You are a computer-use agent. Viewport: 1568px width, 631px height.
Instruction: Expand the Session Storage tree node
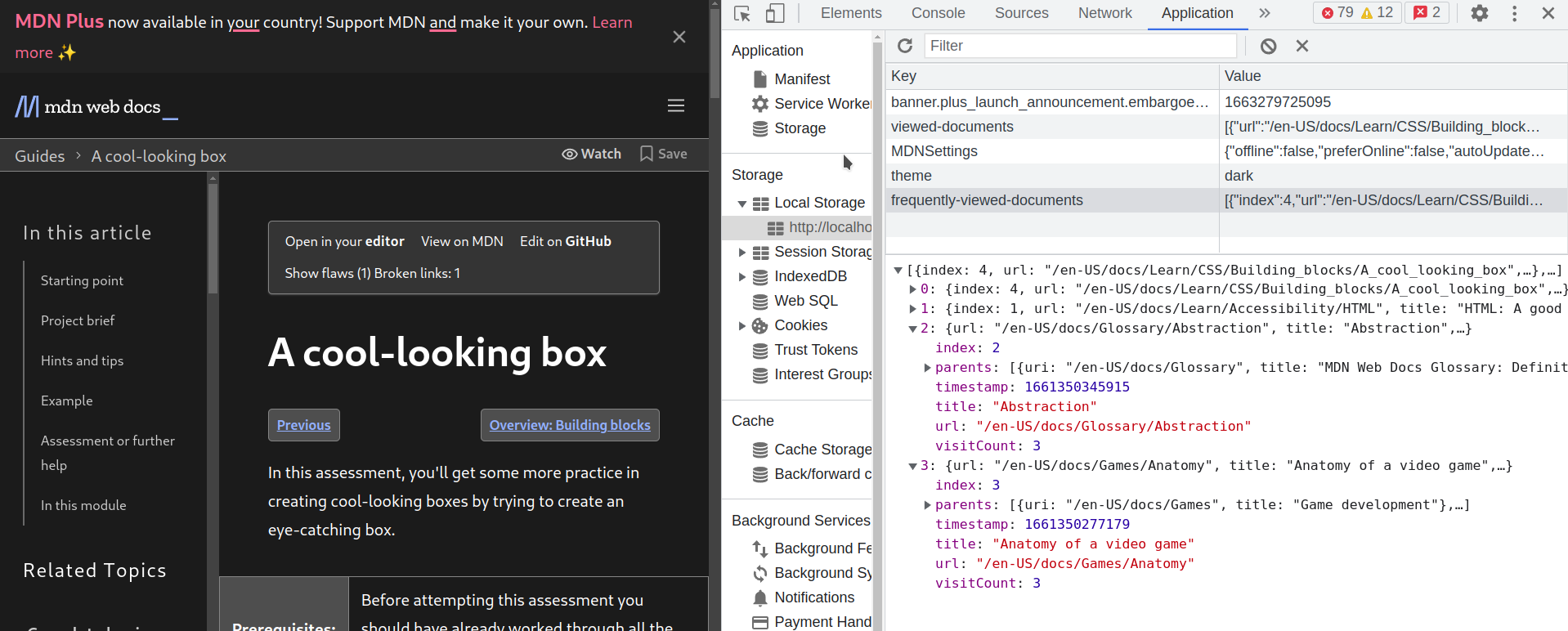pyautogui.click(x=741, y=253)
